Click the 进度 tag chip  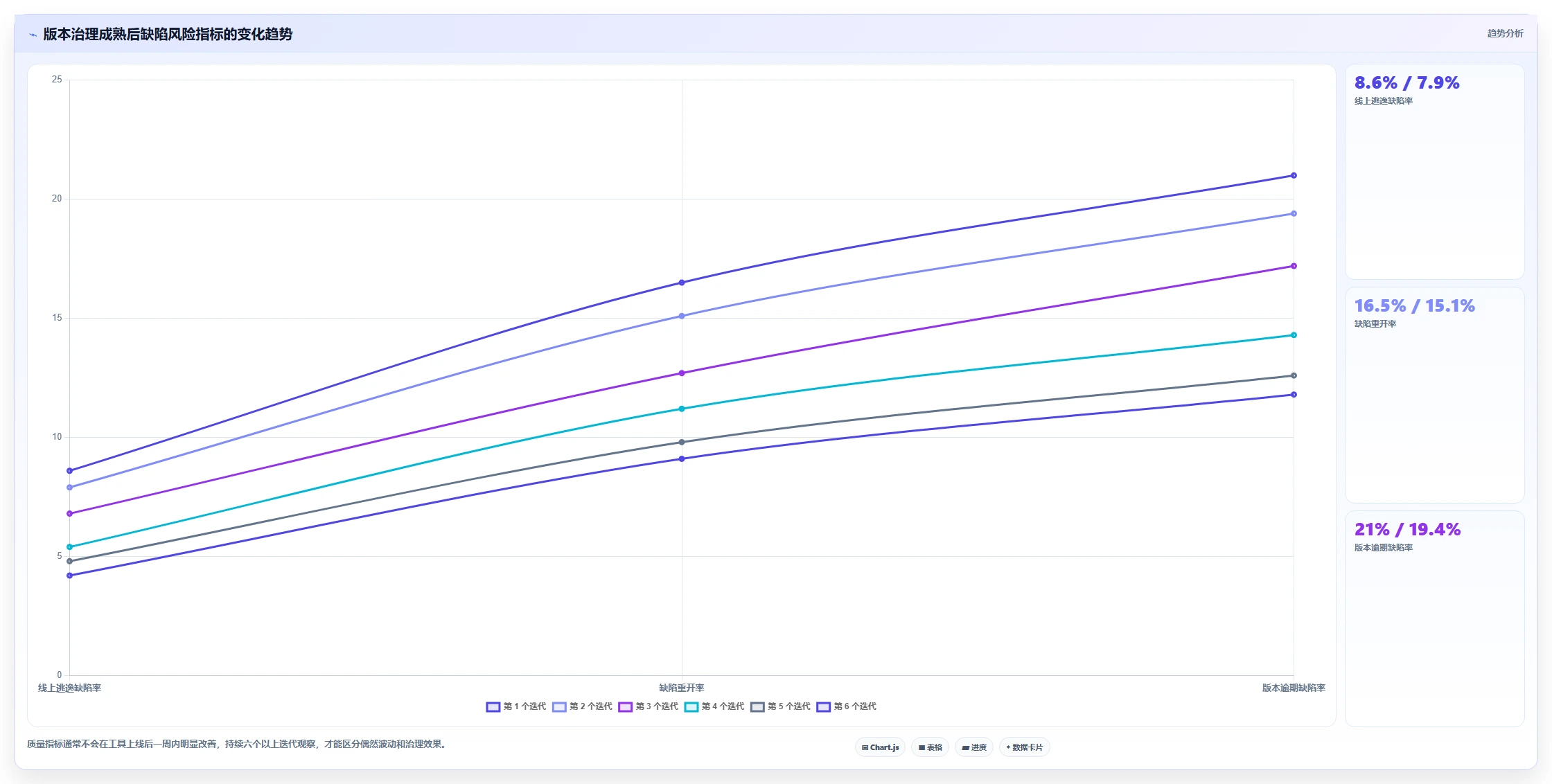coord(974,747)
